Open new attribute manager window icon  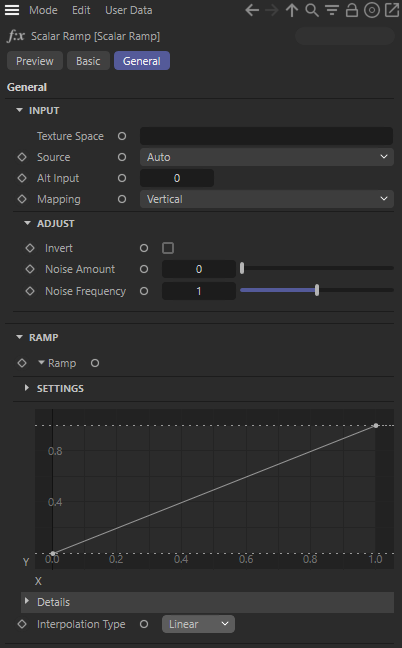click(x=392, y=10)
